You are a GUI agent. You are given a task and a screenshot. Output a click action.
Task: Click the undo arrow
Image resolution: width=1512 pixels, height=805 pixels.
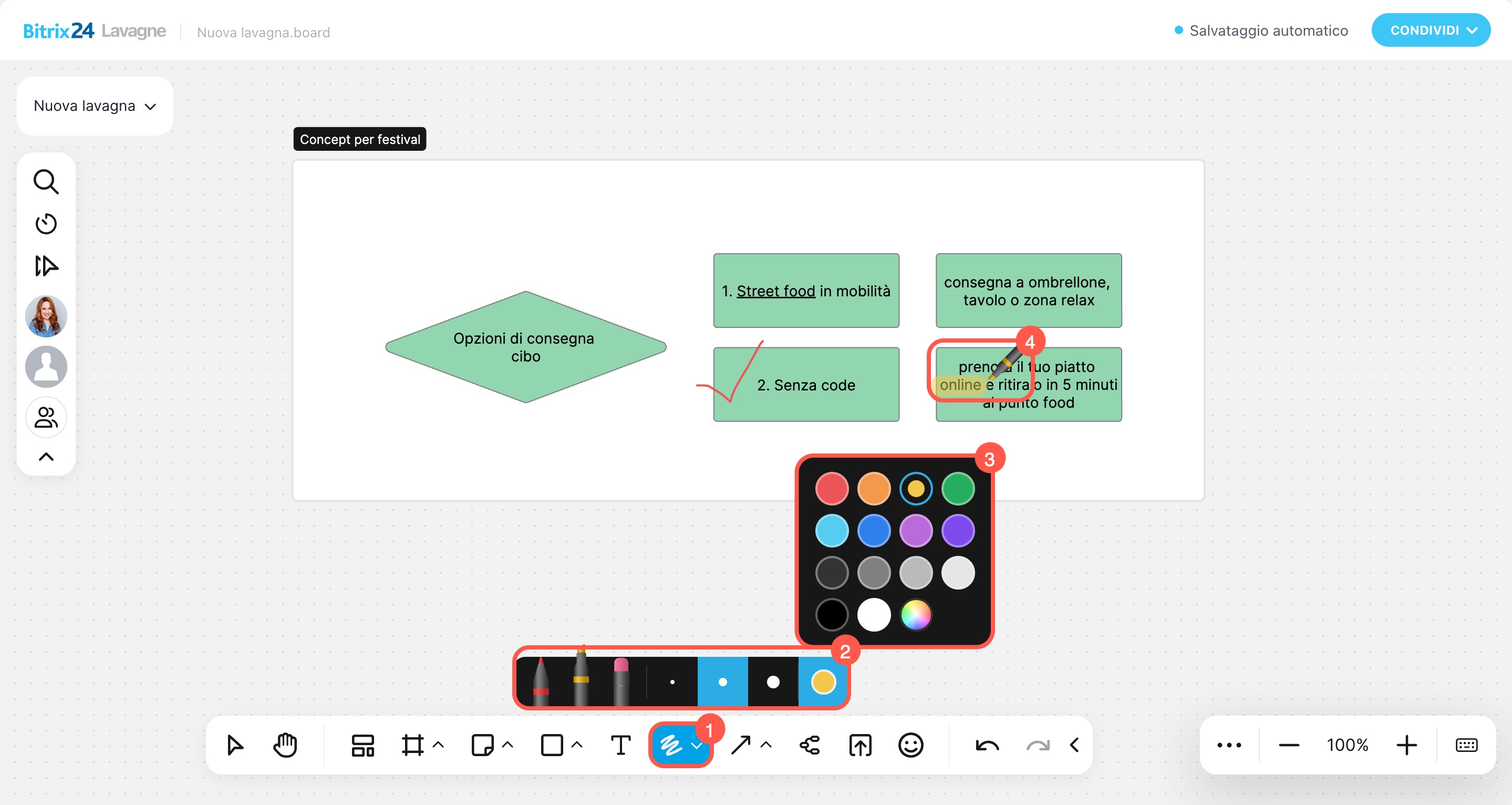pyautogui.click(x=987, y=745)
